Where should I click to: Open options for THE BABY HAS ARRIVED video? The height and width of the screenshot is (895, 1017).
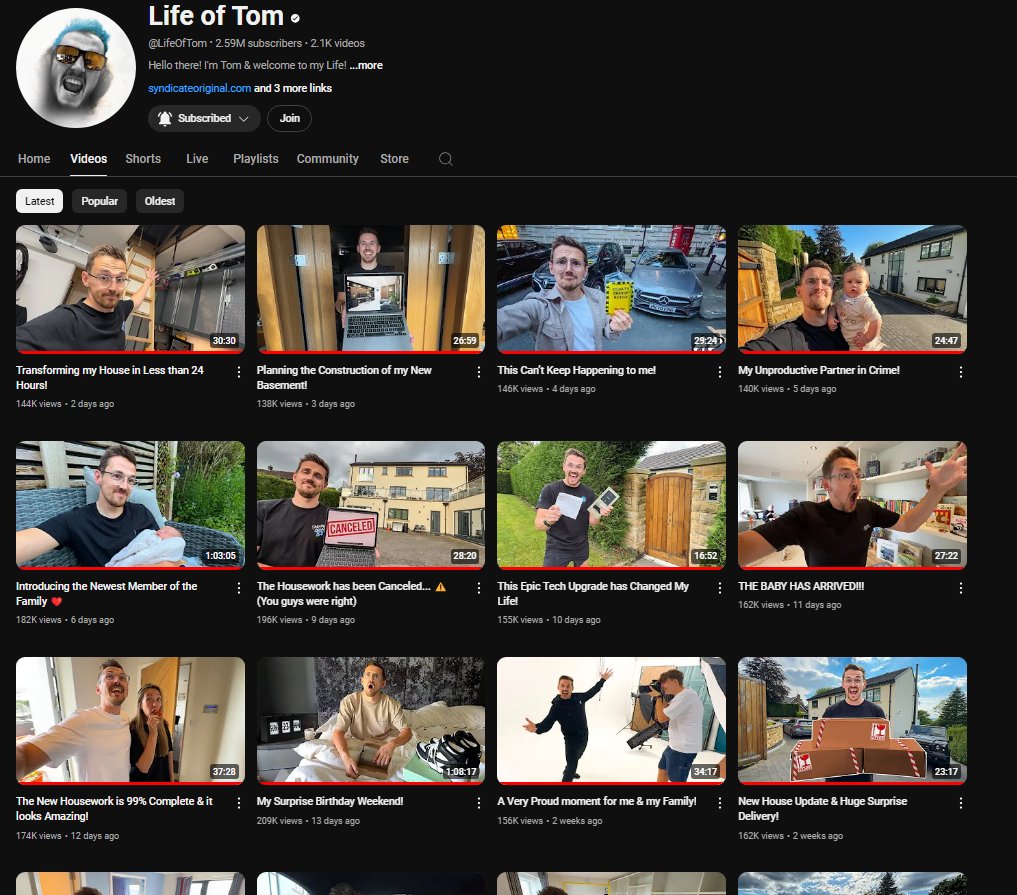pyautogui.click(x=961, y=588)
